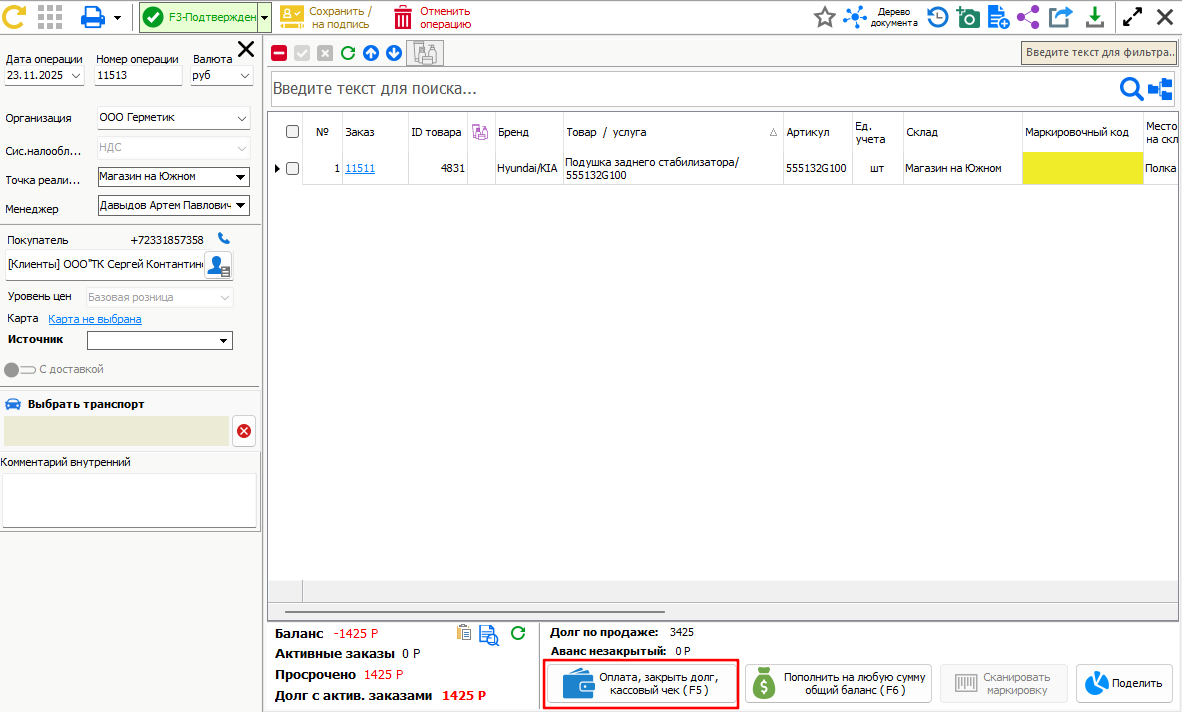Open the 'Валюта' currency dropdown
1182x712 pixels.
click(x=245, y=75)
